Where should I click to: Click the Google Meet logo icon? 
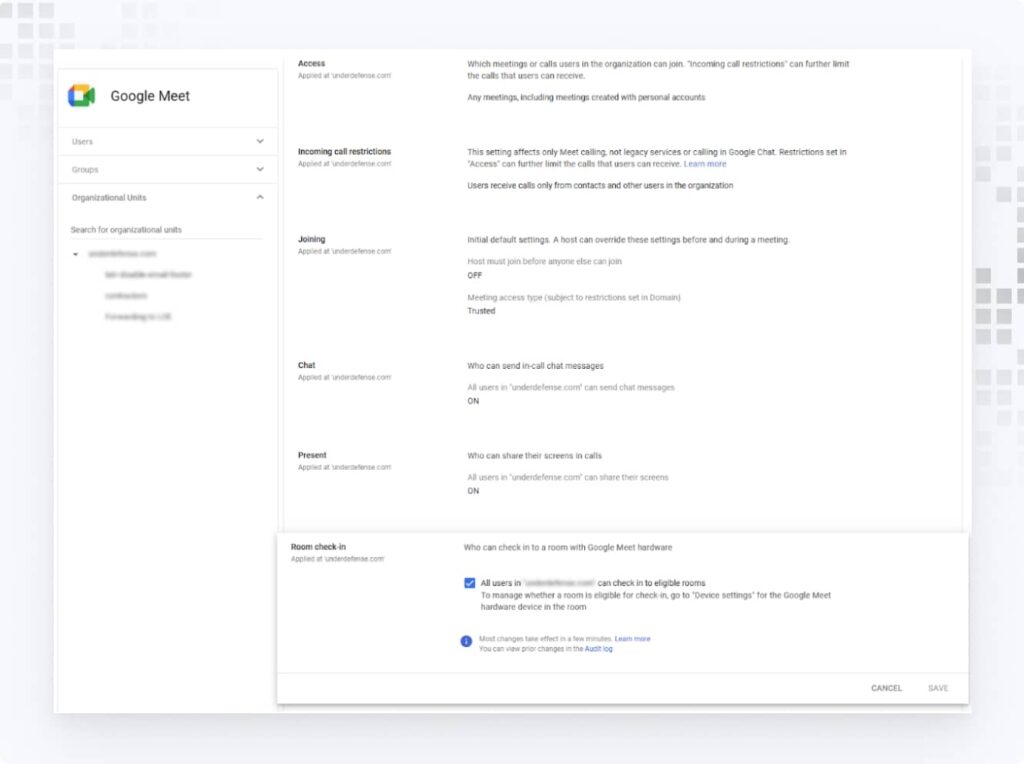point(82,96)
